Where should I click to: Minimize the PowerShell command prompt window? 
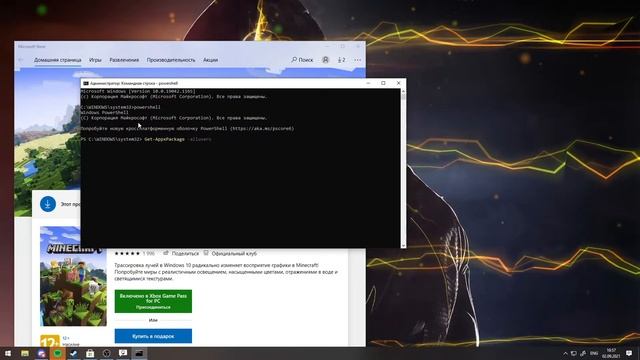pyautogui.click(x=368, y=83)
